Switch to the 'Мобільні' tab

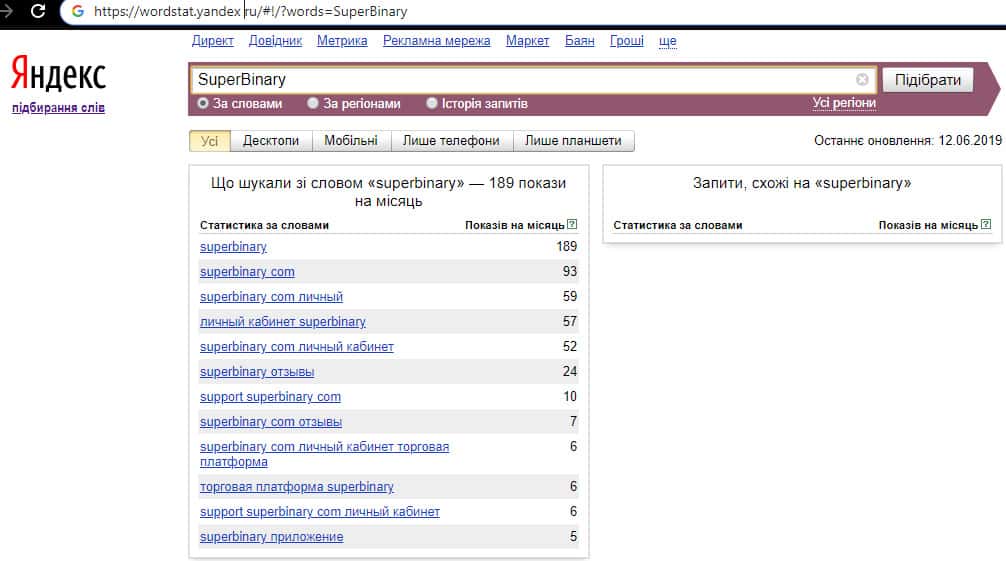click(351, 141)
